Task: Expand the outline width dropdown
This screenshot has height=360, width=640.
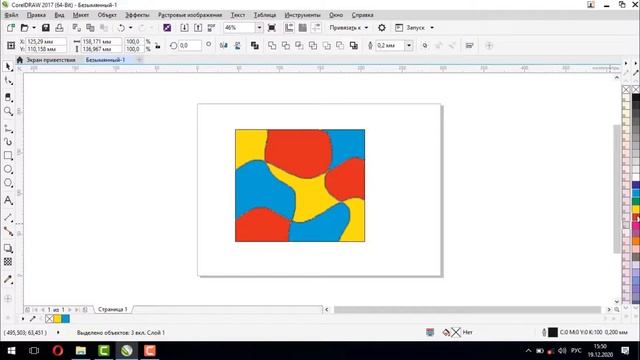Action: click(x=409, y=46)
